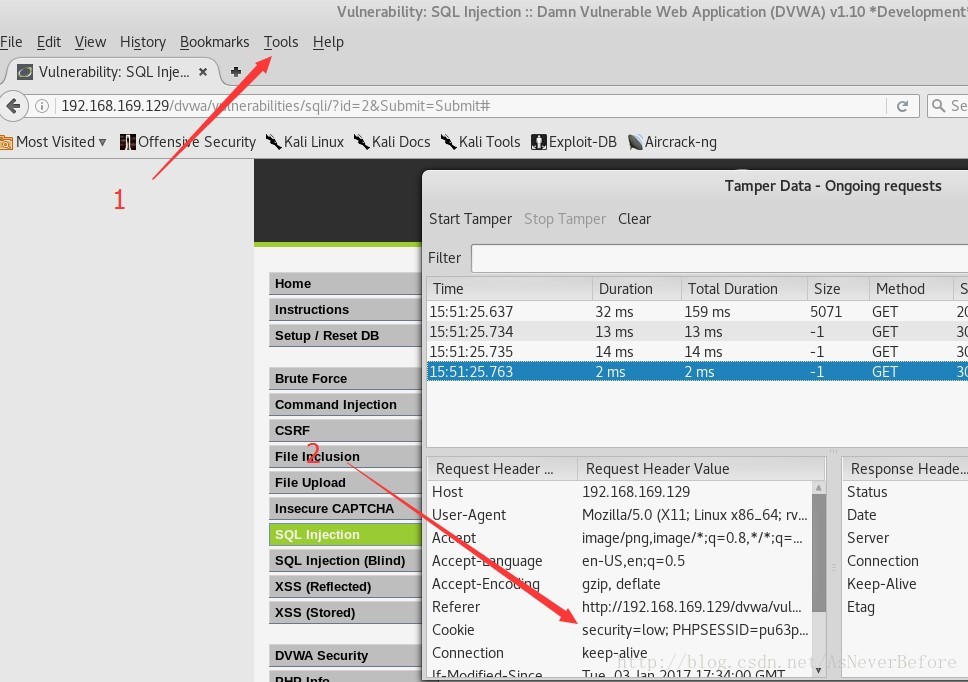The width and height of the screenshot is (968, 682).
Task: Open Setup / Reset DB link
Action: (x=346, y=336)
